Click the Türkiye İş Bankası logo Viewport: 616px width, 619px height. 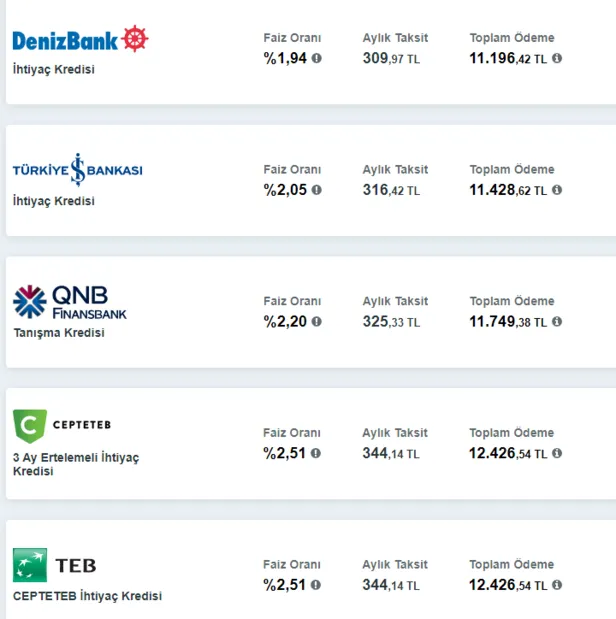(x=77, y=171)
